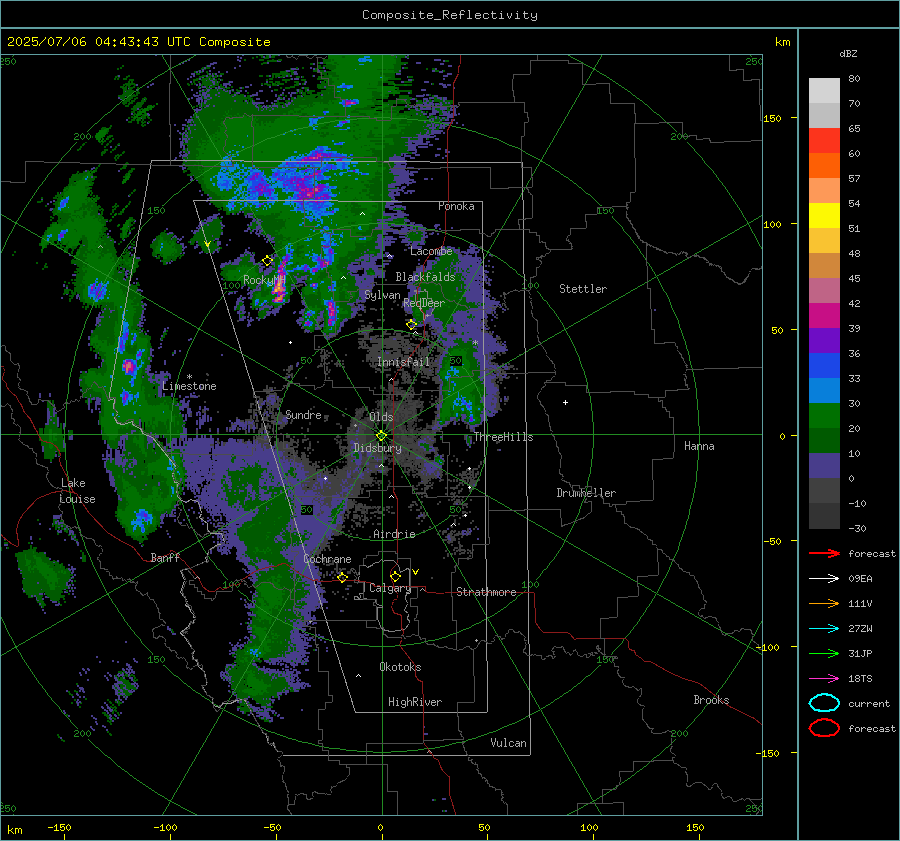Select the red 60-65 dBZ swatch
Screen dimensions: 900x841
[824, 141]
